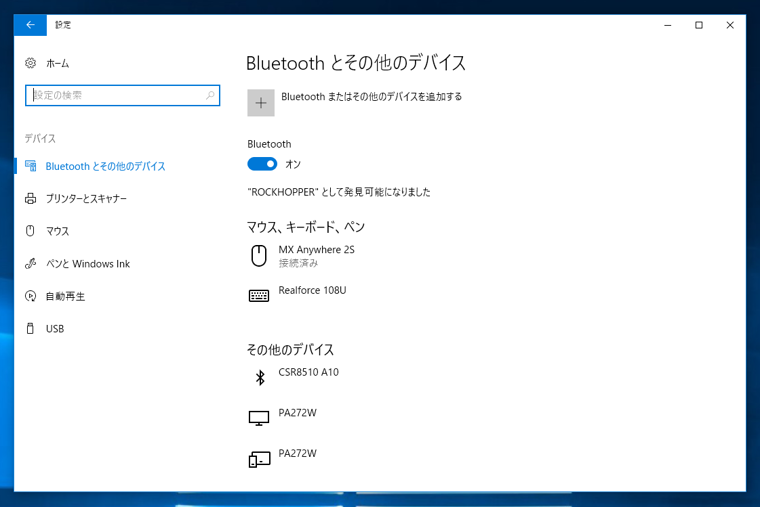
Task: Go back with the arrow button
Action: [30, 25]
